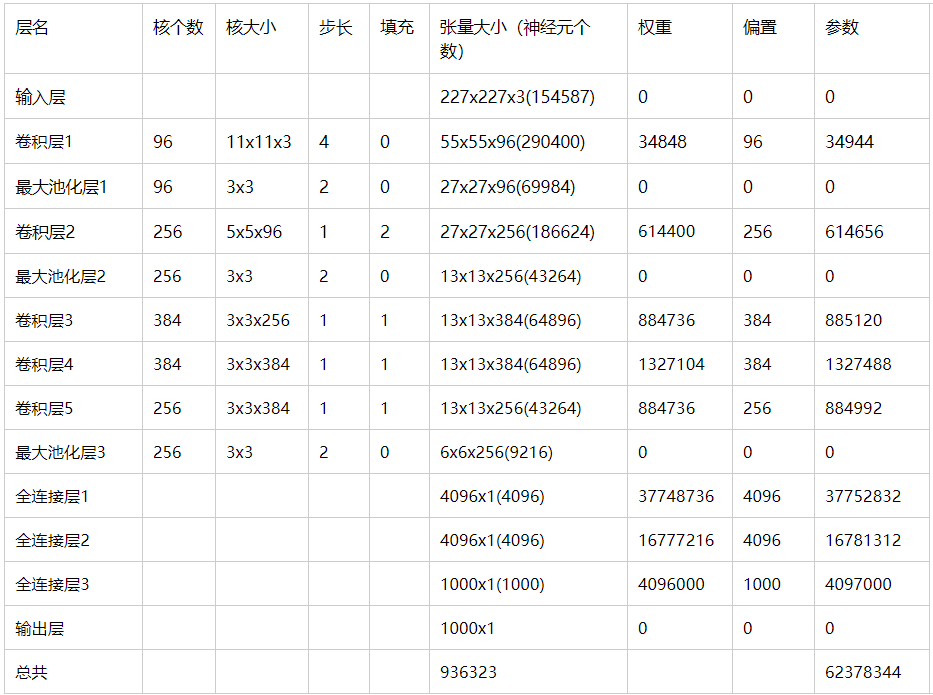
Task: Click the 核个数 column header
Action: [178, 27]
